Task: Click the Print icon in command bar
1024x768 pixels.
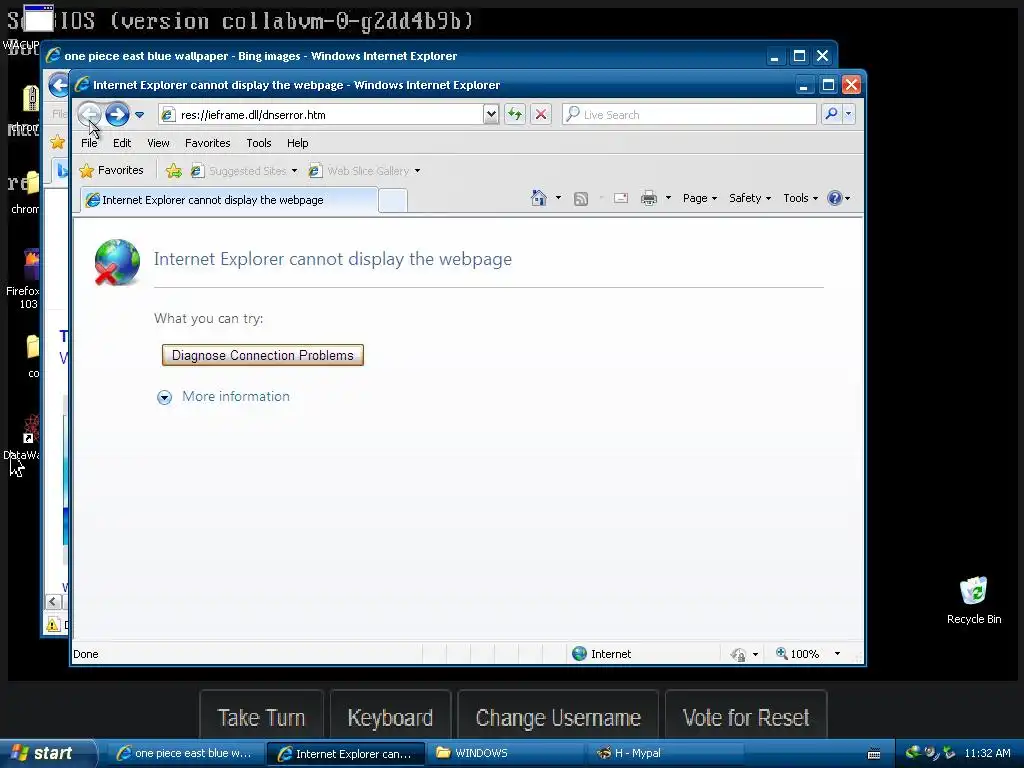Action: 648,198
